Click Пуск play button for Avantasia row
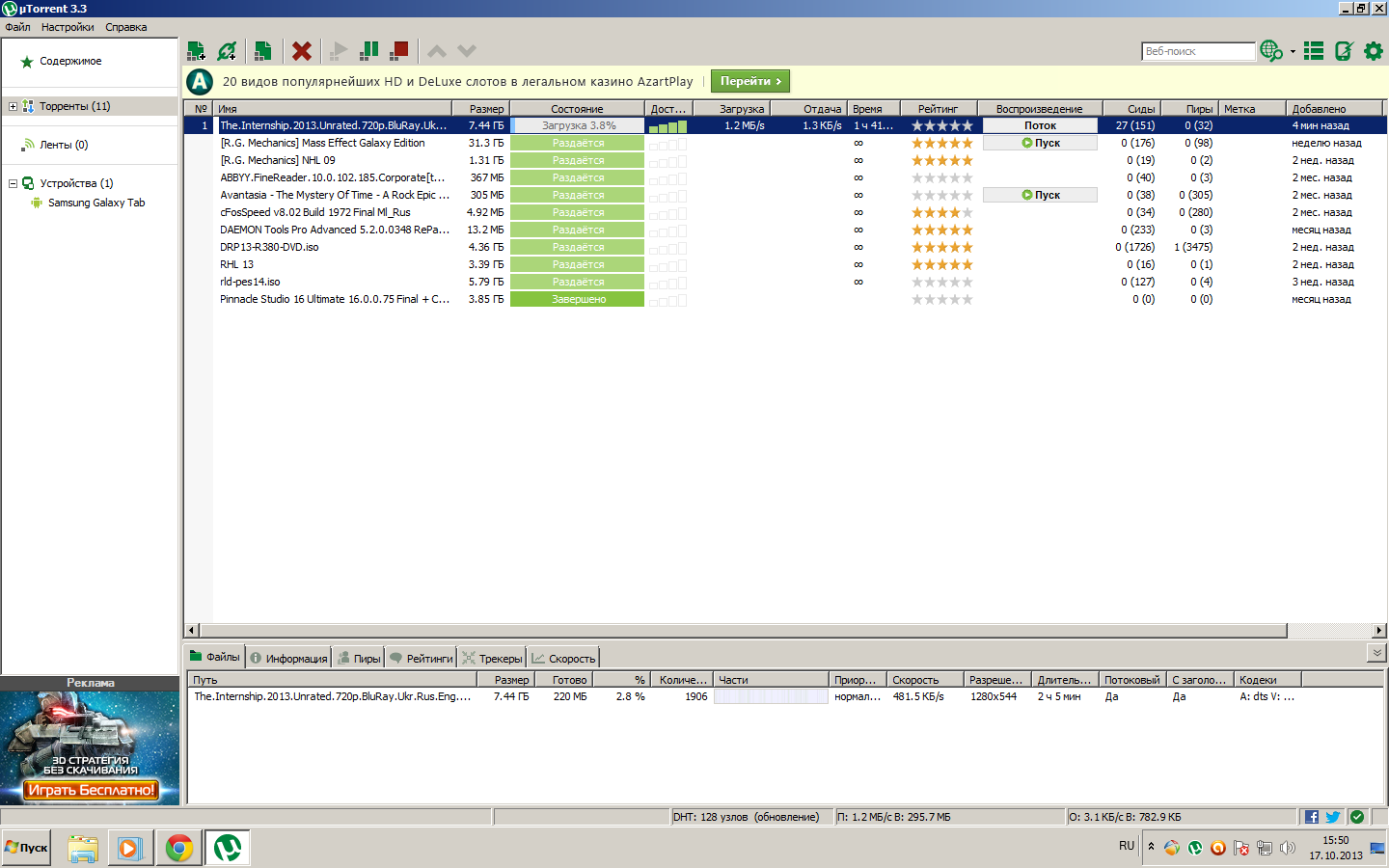 pyautogui.click(x=1040, y=195)
